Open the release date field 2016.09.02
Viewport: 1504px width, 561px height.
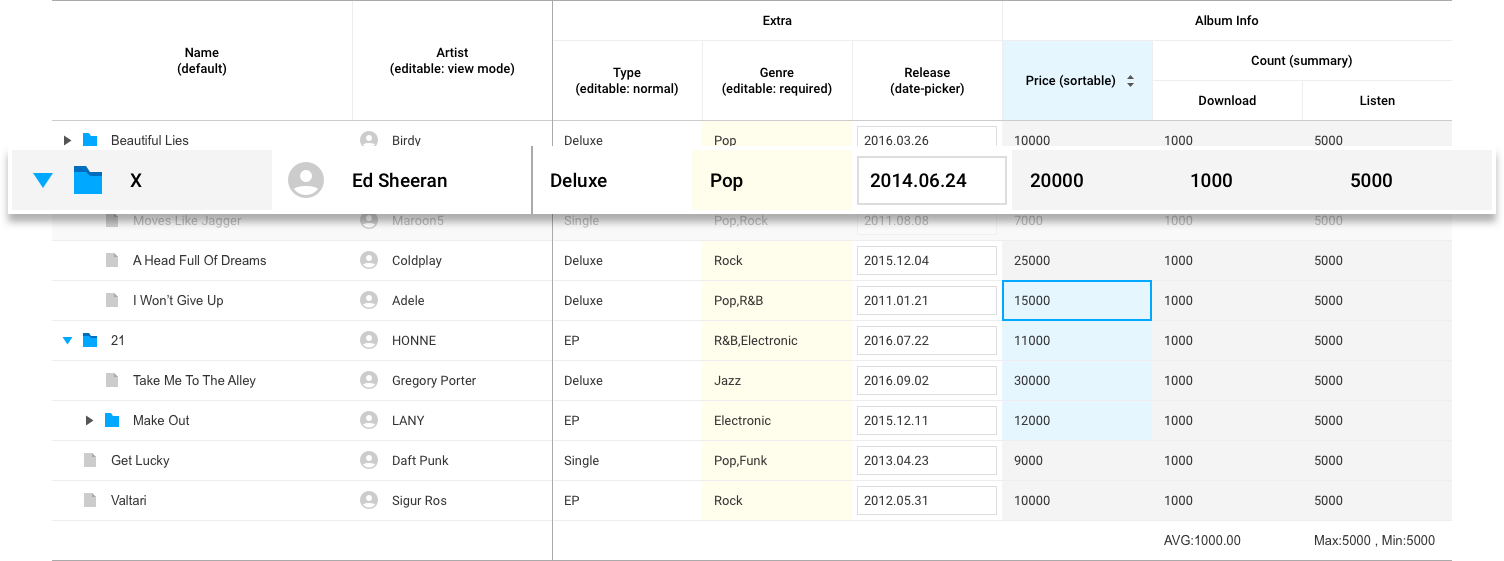coord(927,381)
